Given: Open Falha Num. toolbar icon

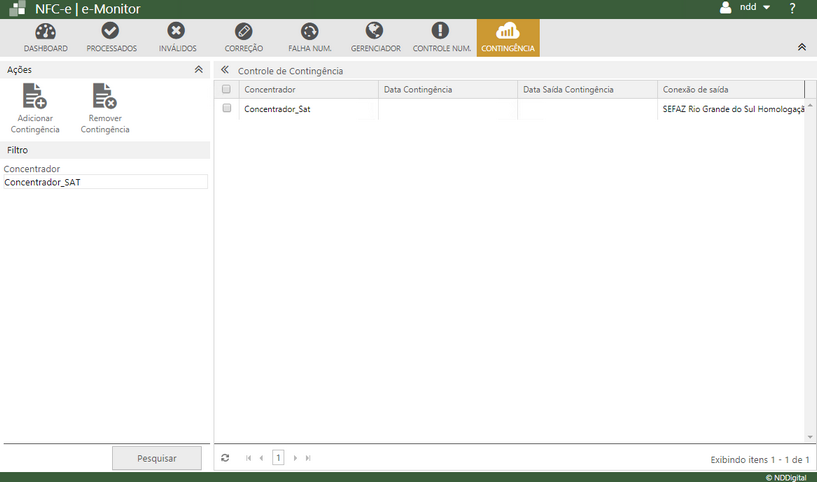Looking at the screenshot, I should pos(309,32).
